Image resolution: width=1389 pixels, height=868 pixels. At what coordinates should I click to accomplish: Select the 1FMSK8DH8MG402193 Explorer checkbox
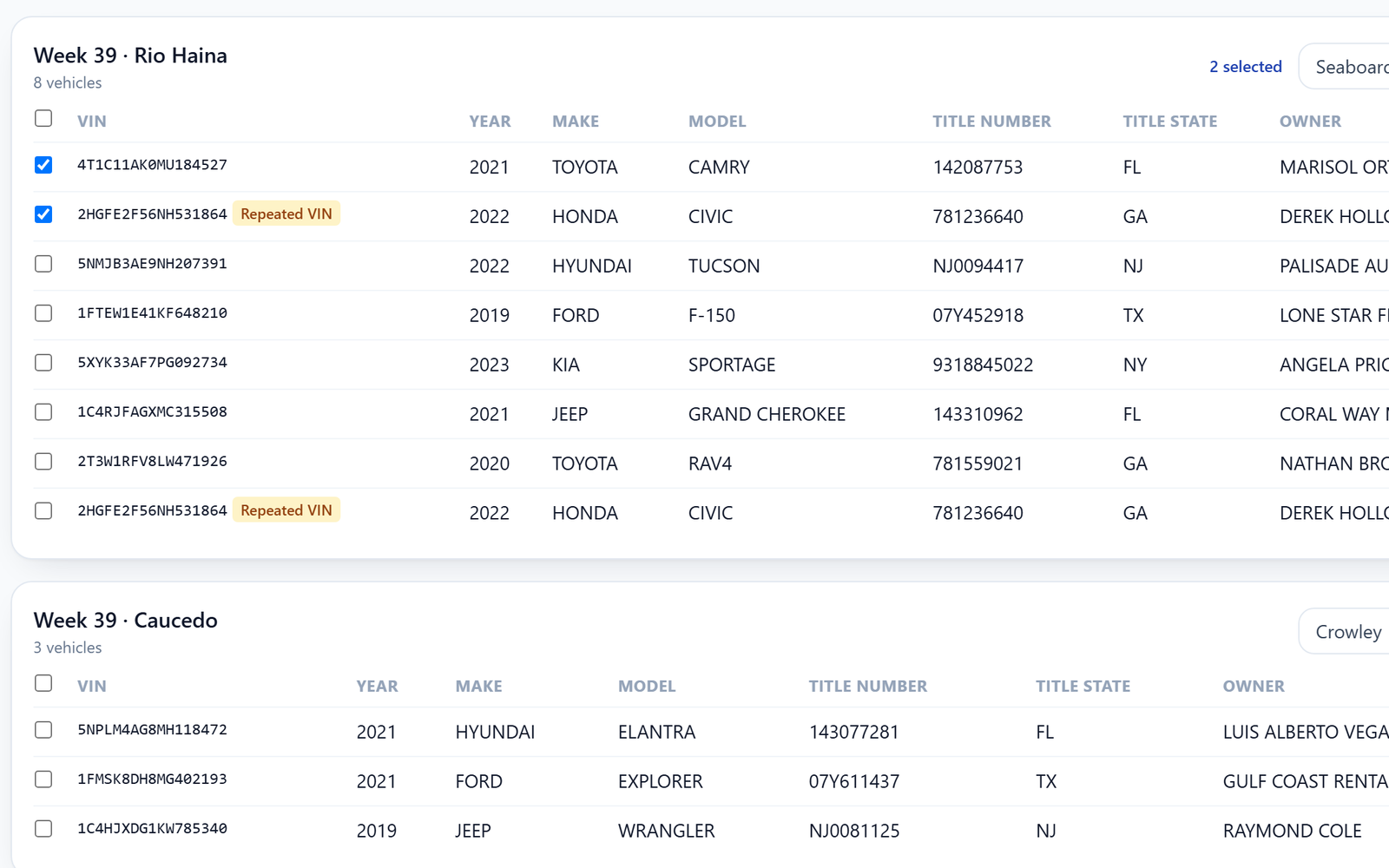click(x=43, y=779)
